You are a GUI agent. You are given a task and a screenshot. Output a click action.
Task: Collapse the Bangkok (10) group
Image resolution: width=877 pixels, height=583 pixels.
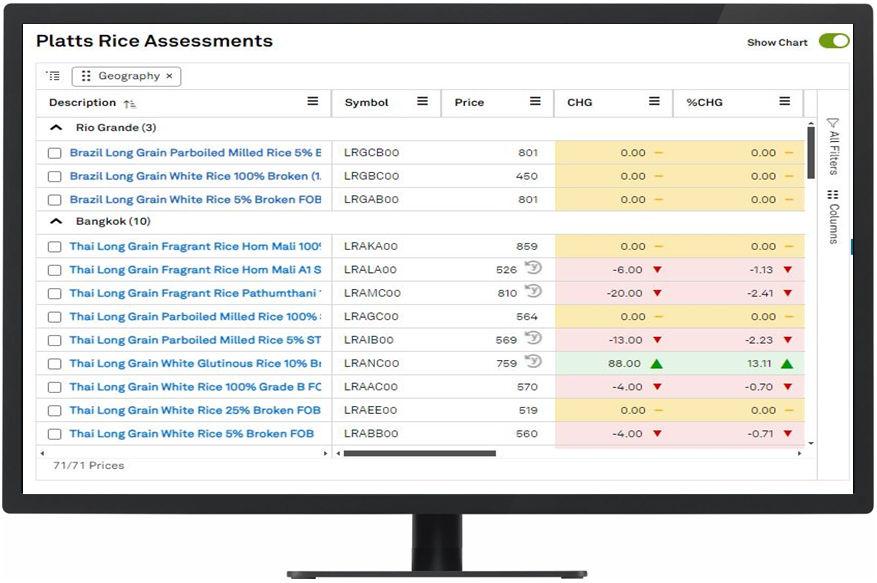(56, 221)
